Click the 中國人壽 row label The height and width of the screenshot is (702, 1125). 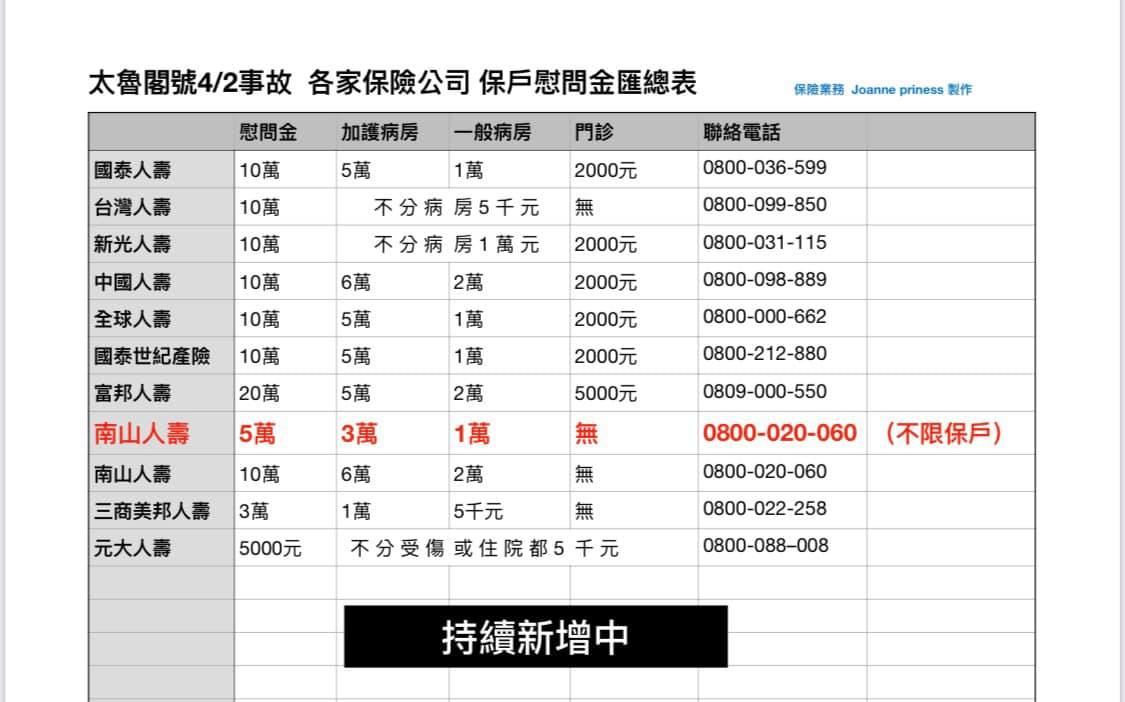click(x=133, y=282)
